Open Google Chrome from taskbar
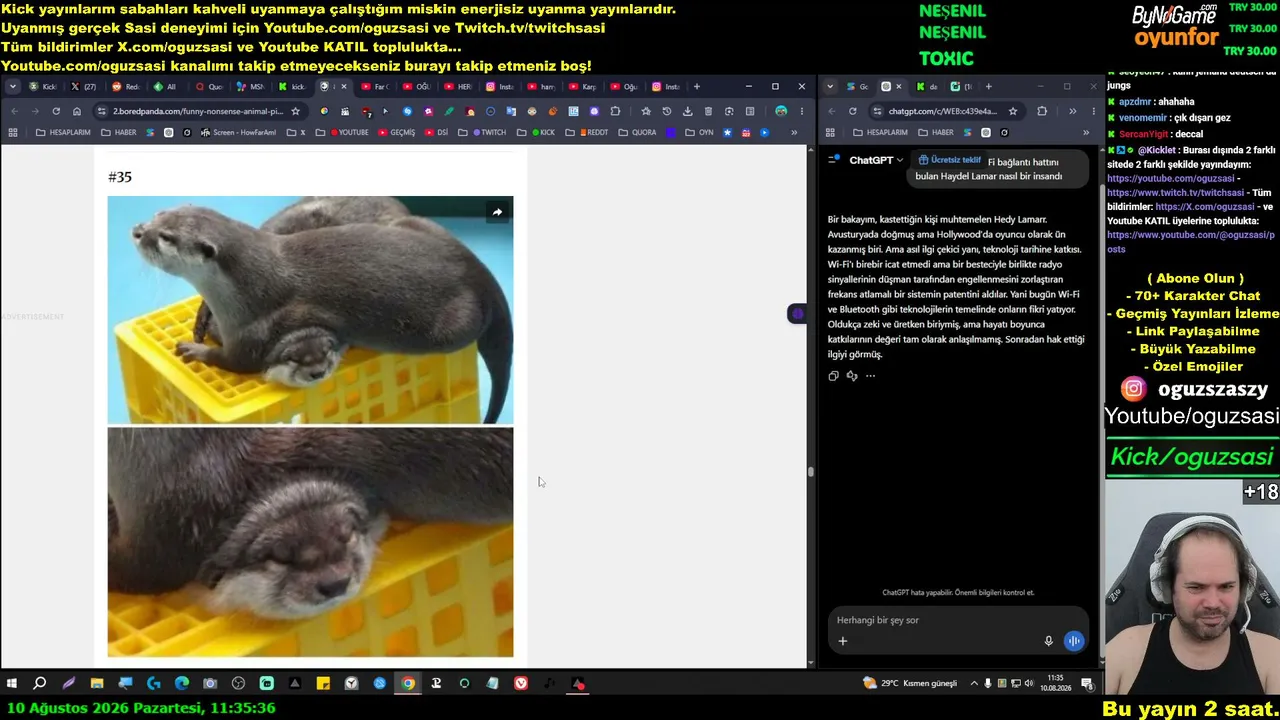The image size is (1280, 720). tap(408, 684)
